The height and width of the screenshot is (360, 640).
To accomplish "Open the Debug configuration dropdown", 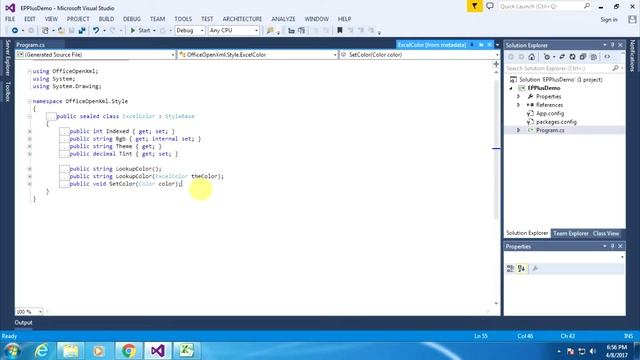I will pos(190,30).
